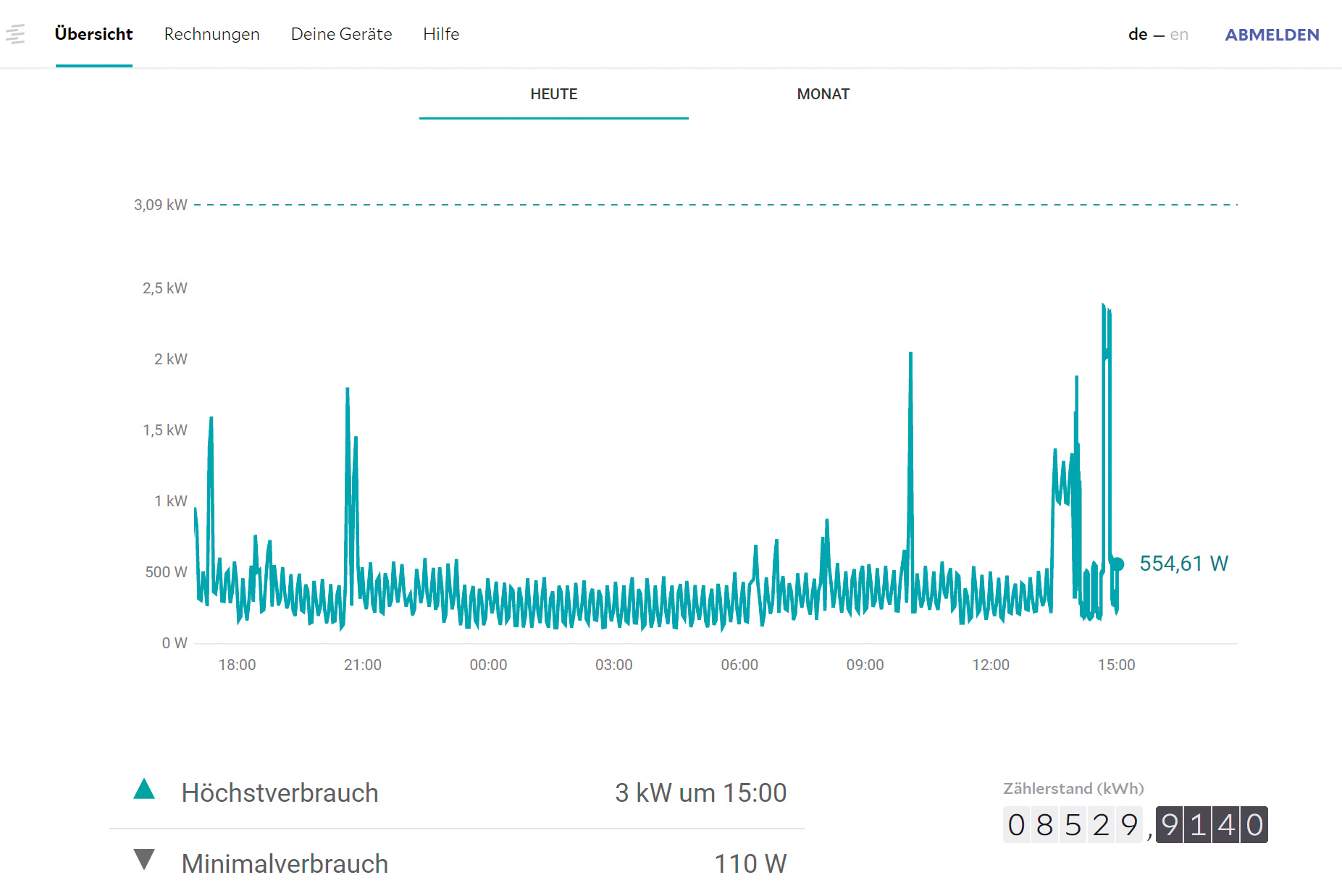Click the logo icon in the header
Screen dimensions: 1342x896
pos(15,34)
